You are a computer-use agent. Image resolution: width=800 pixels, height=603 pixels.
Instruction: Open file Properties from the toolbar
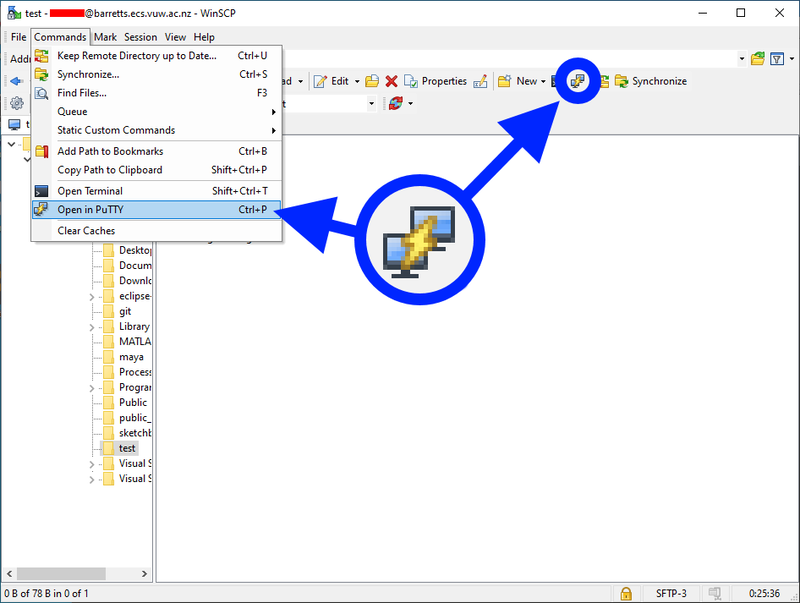coord(435,81)
